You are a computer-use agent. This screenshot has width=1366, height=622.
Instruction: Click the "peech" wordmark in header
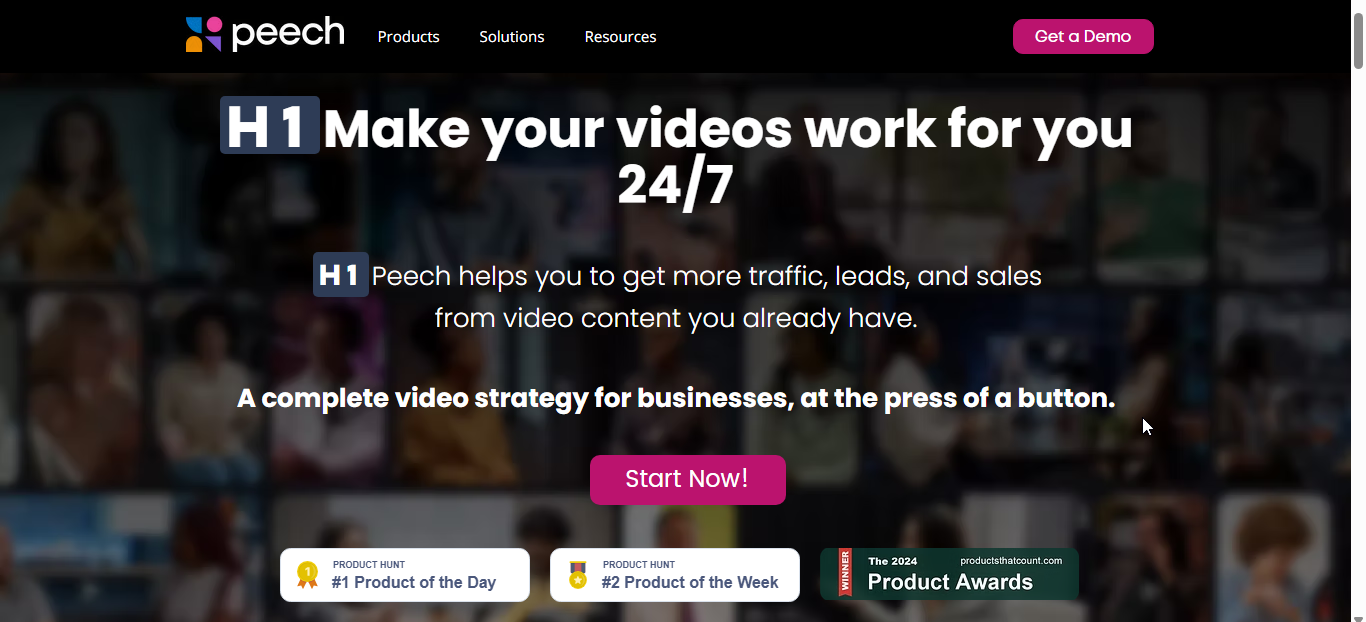click(288, 34)
